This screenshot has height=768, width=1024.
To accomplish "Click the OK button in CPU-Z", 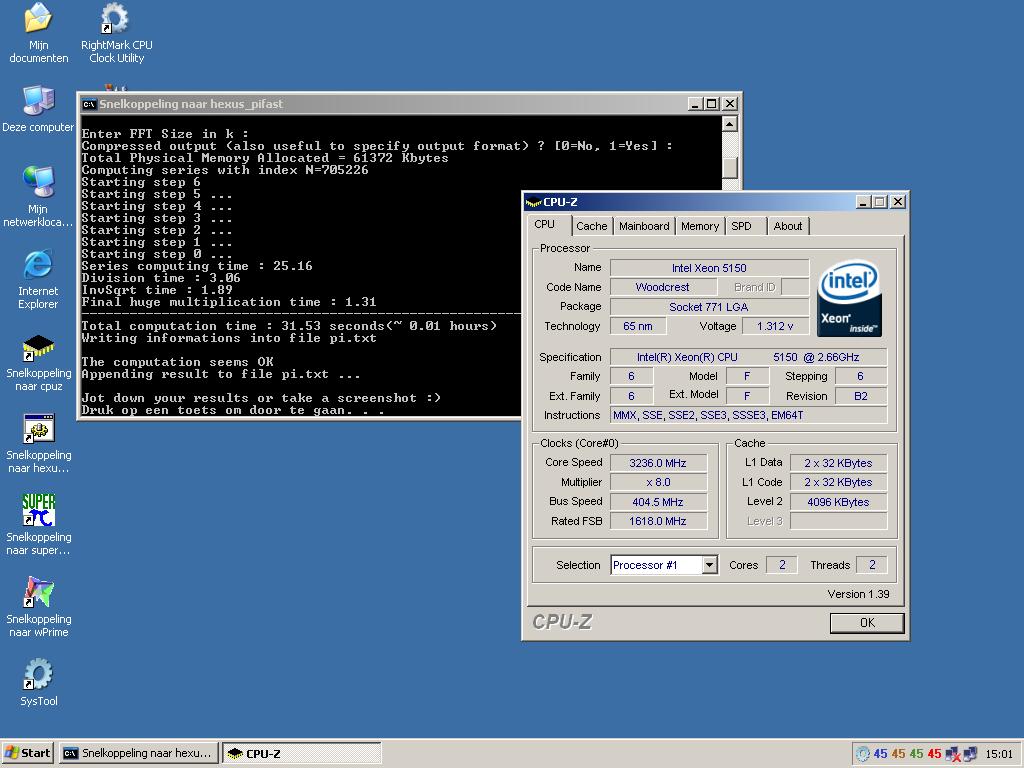I will 867,623.
